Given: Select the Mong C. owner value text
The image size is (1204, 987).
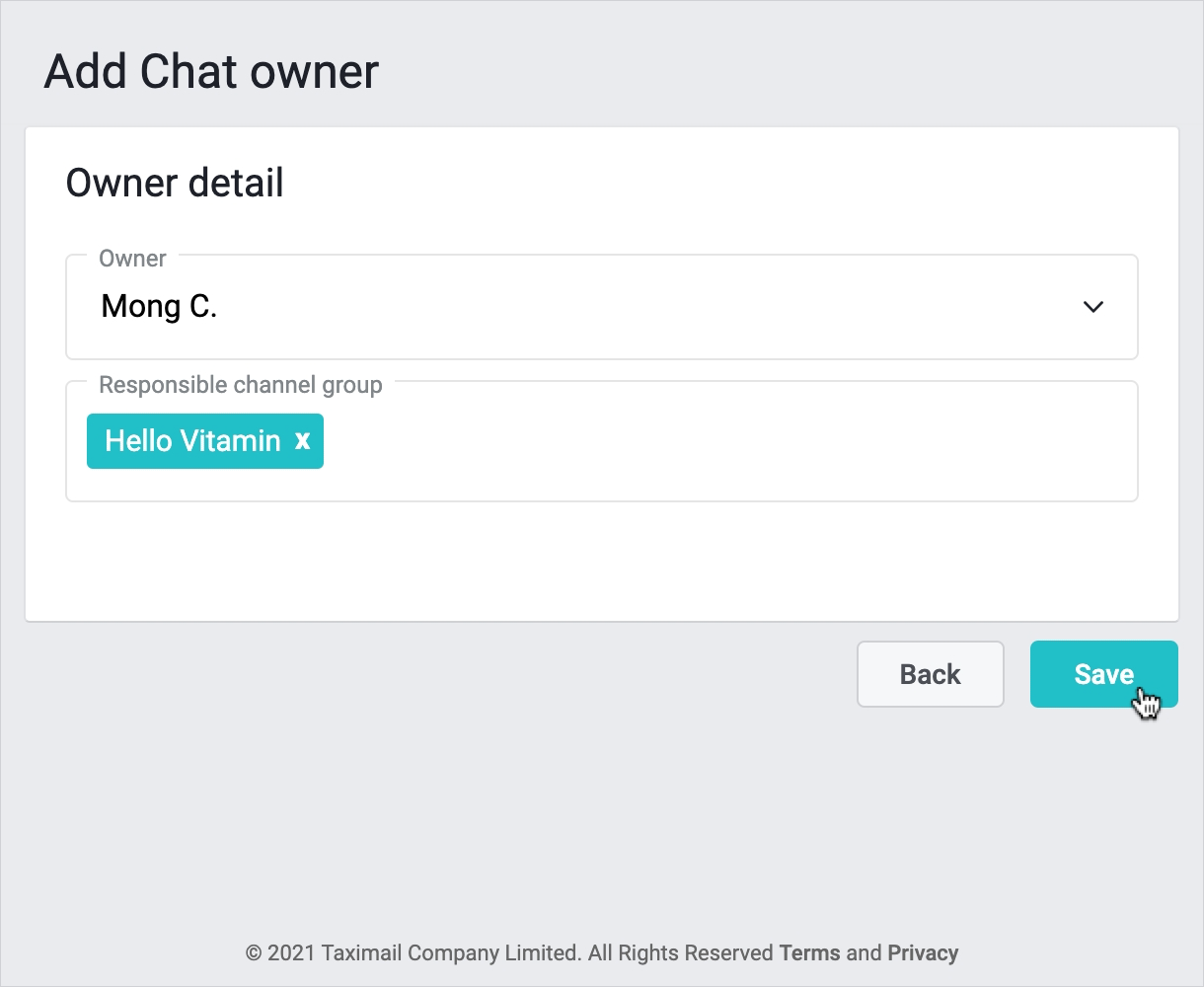Looking at the screenshot, I should (x=159, y=307).
